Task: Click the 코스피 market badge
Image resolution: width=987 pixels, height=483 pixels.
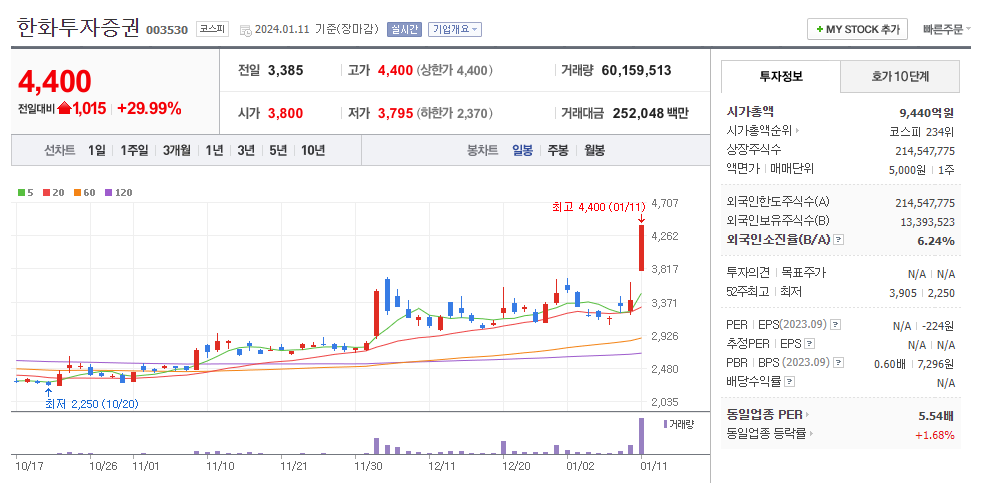Action: tap(213, 29)
